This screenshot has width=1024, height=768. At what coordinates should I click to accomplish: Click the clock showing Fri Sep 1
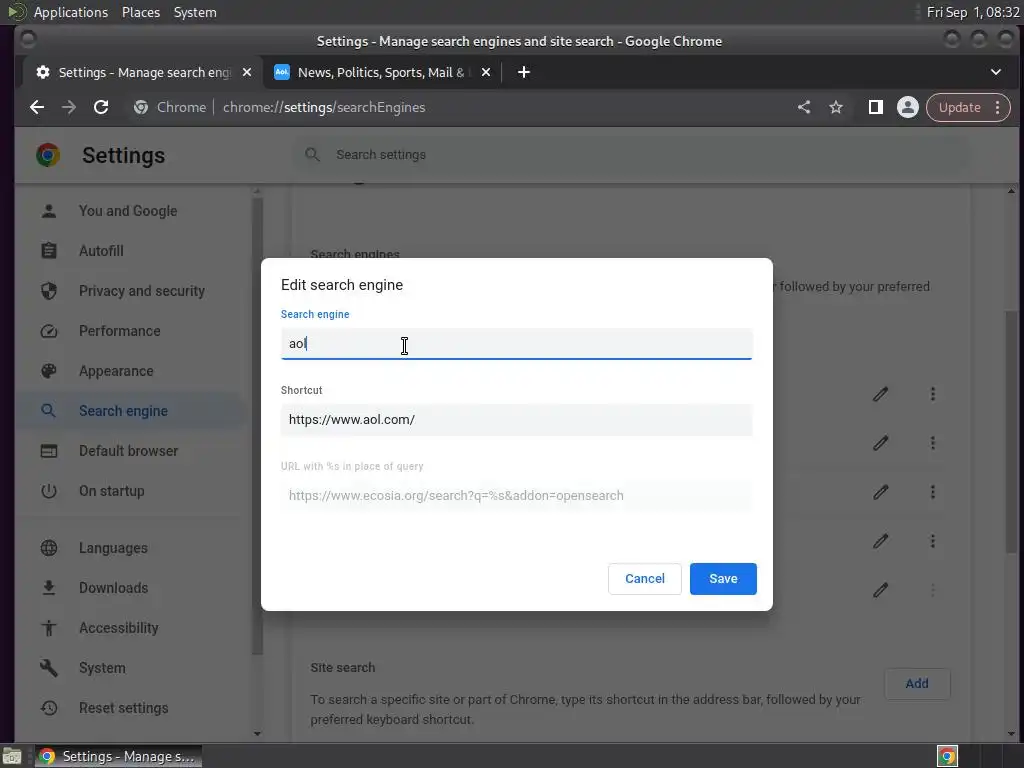tap(972, 12)
